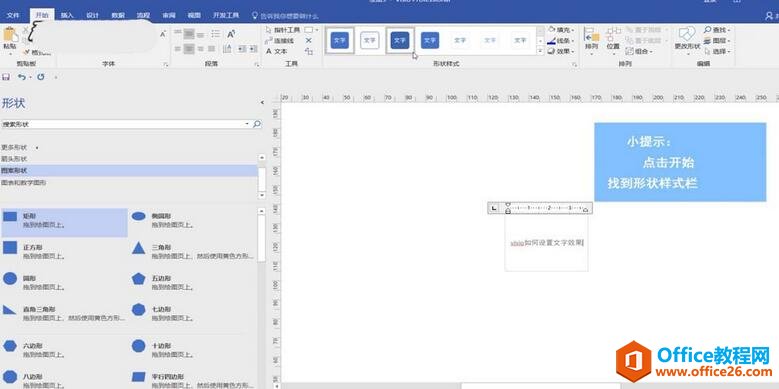Apply the first solid blue shape style
779x389 pixels.
(340, 40)
